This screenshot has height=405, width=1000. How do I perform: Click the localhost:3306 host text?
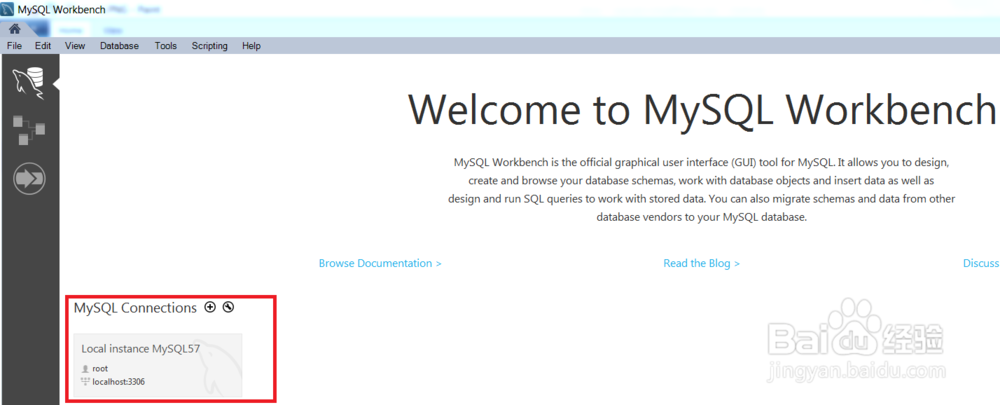click(118, 381)
